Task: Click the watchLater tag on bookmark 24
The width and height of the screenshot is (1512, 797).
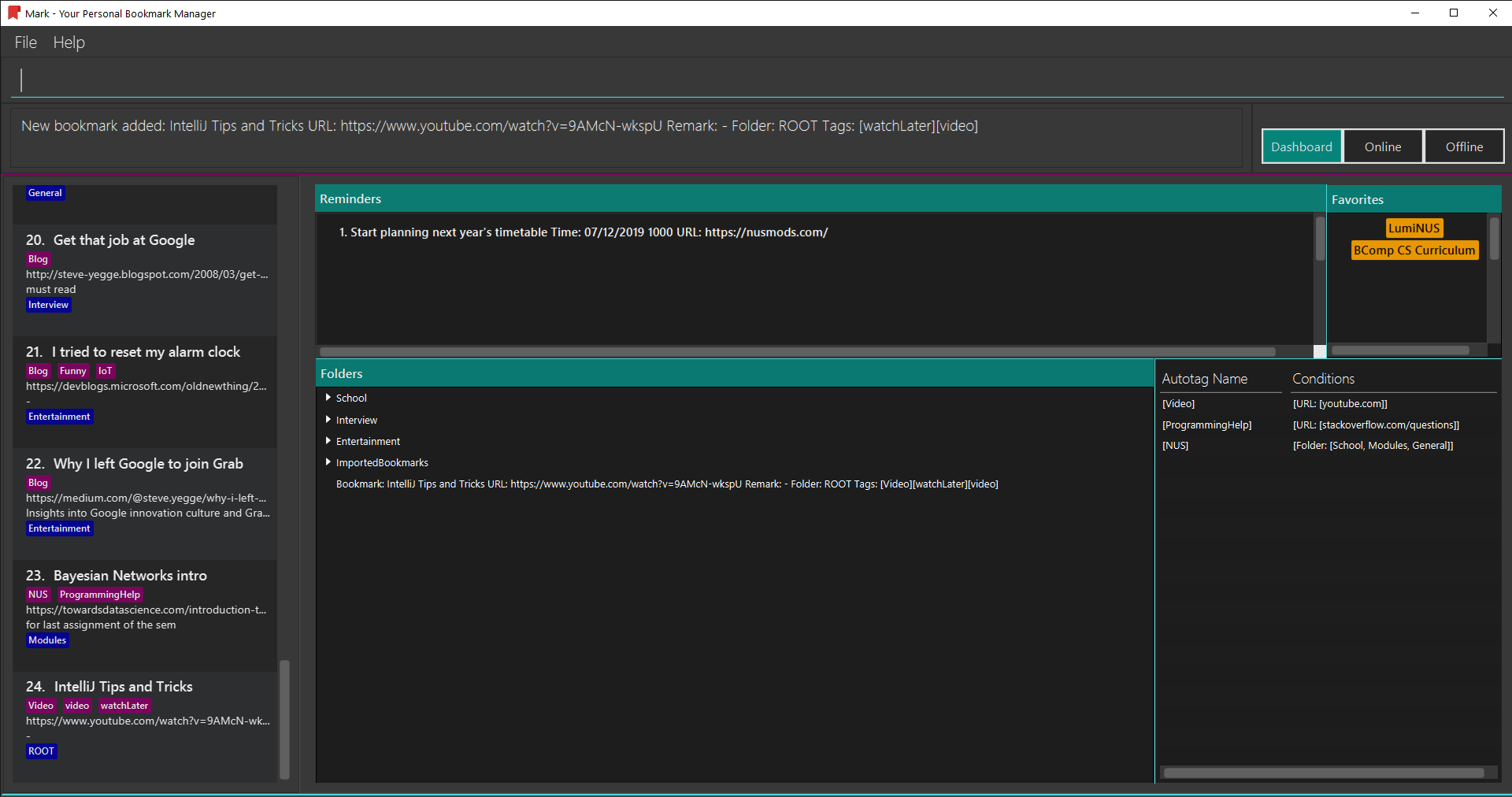Action: click(124, 706)
